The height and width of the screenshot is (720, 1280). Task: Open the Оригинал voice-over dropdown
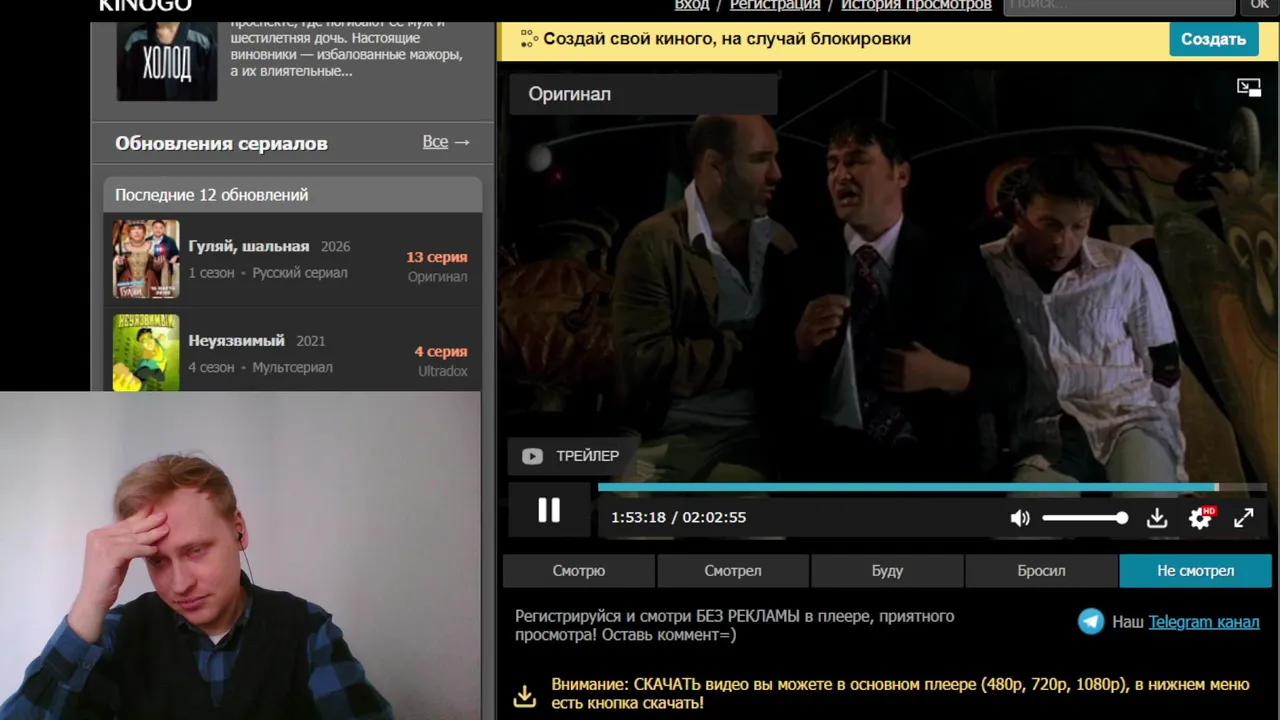pyautogui.click(x=642, y=94)
